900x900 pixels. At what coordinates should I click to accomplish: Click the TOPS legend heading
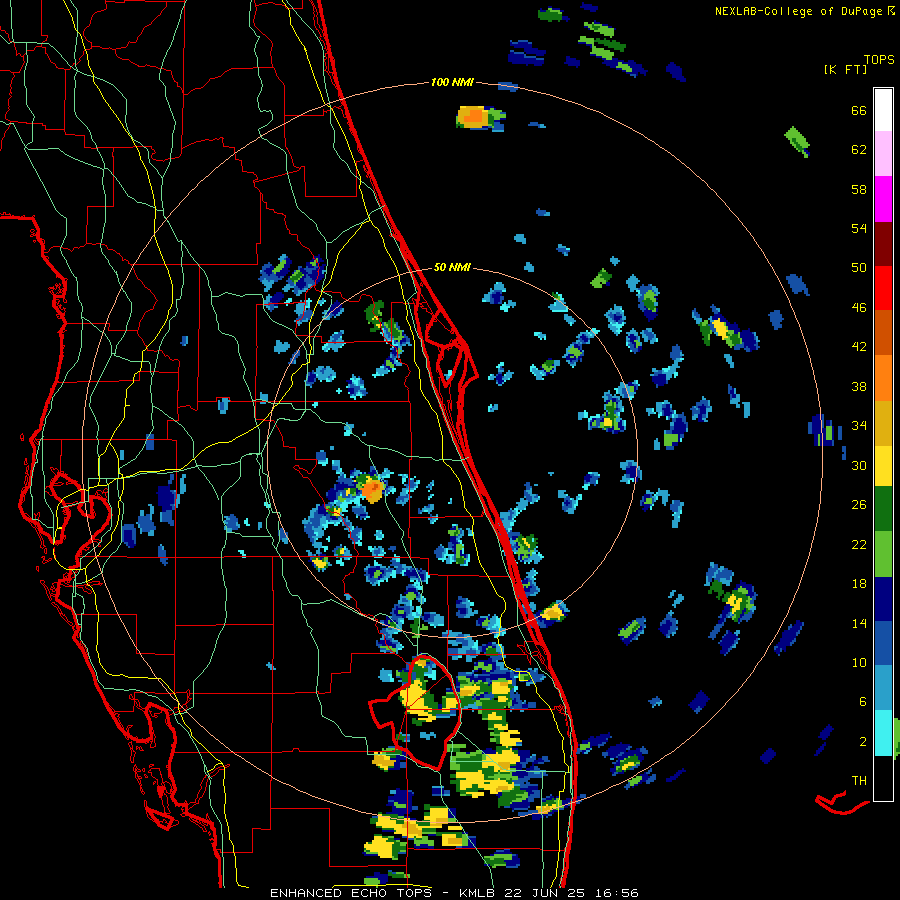879,60
